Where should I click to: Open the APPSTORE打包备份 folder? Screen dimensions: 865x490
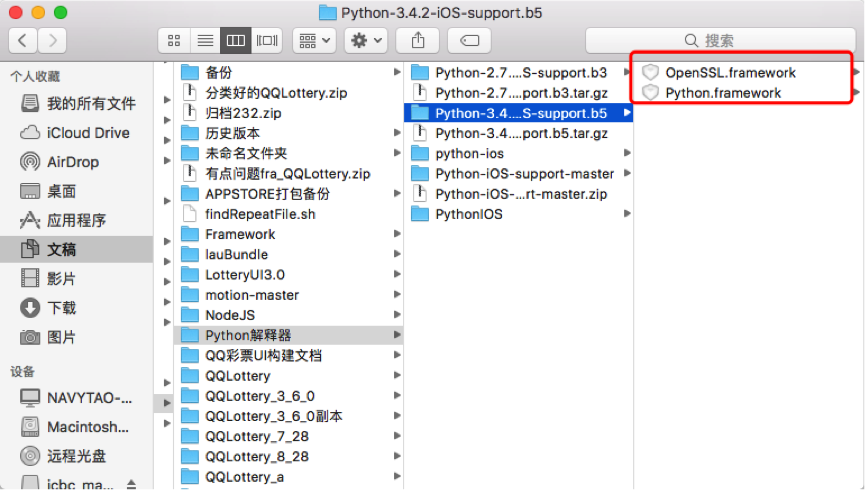coord(289,194)
